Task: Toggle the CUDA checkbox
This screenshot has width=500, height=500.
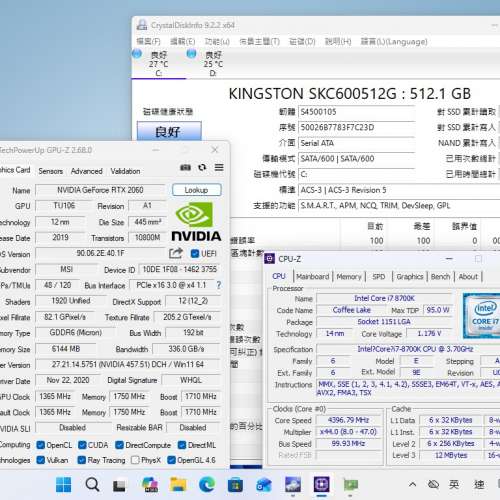Action: (x=82, y=445)
